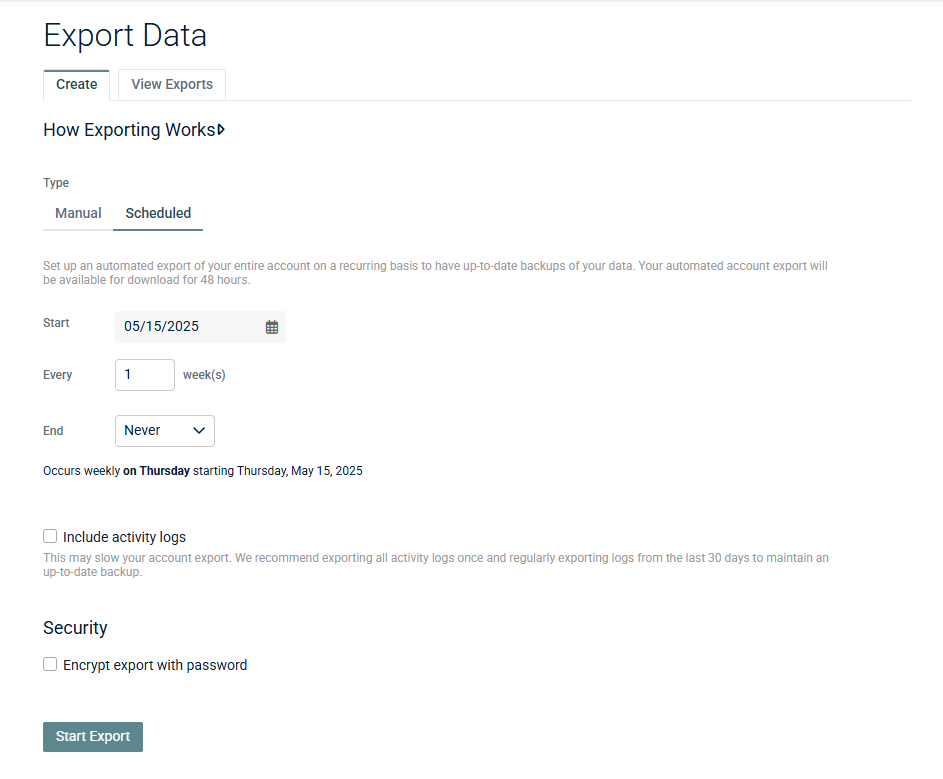Click the weekly recurrence summary text

coord(202,470)
